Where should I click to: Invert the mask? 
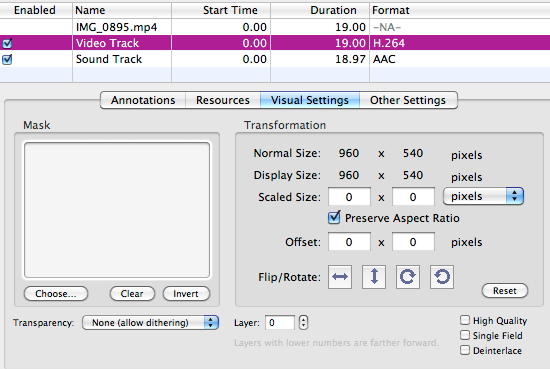point(186,294)
